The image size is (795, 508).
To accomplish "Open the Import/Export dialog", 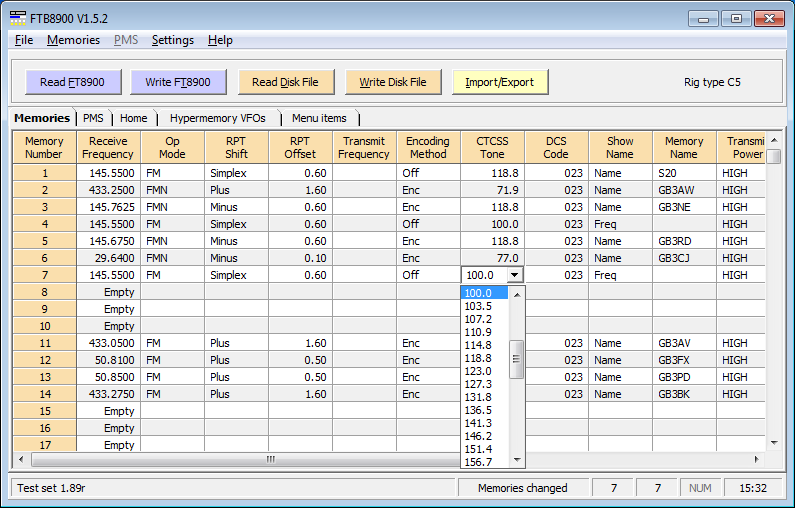I will coord(499,82).
